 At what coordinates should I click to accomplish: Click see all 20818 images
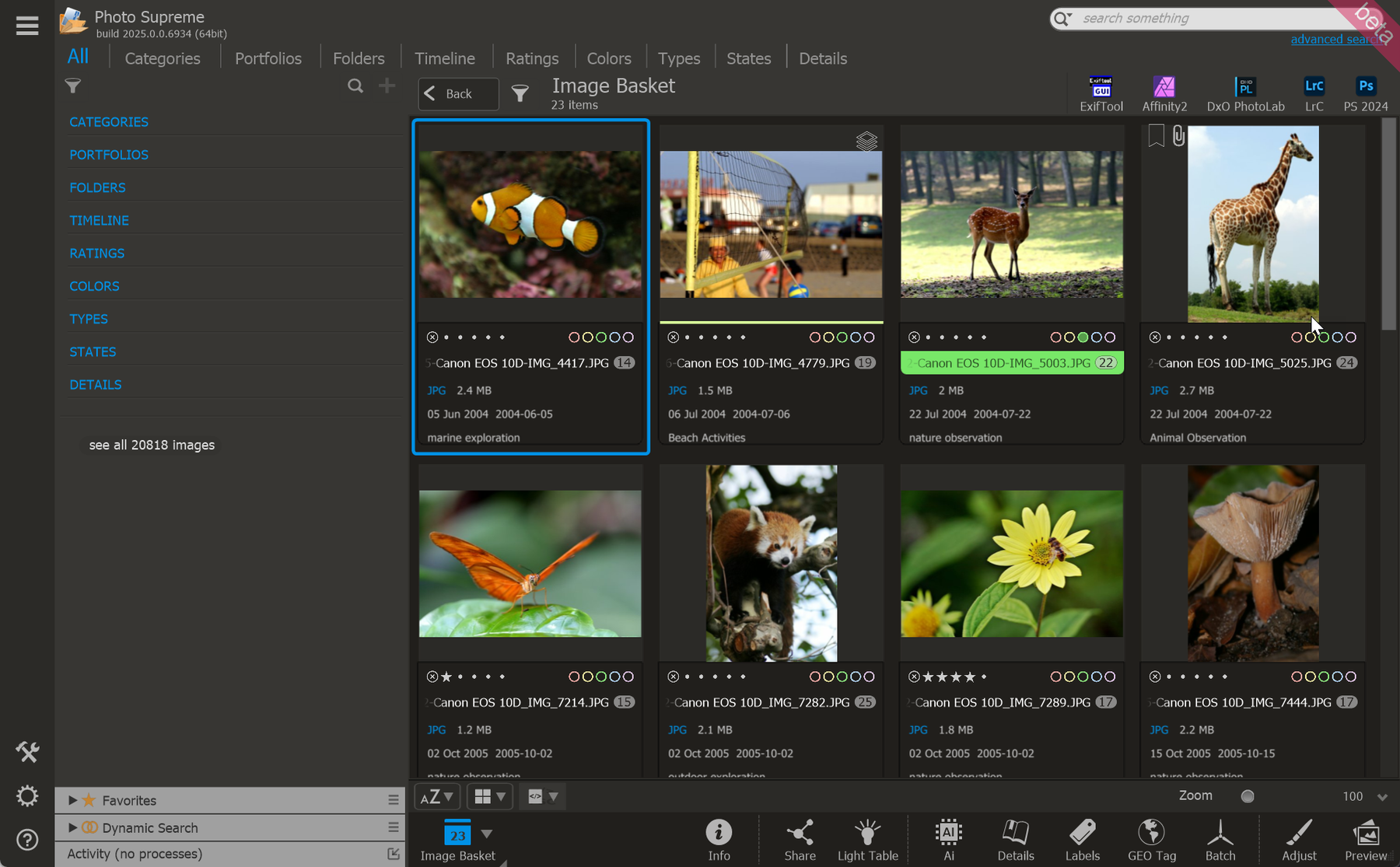coord(152,445)
